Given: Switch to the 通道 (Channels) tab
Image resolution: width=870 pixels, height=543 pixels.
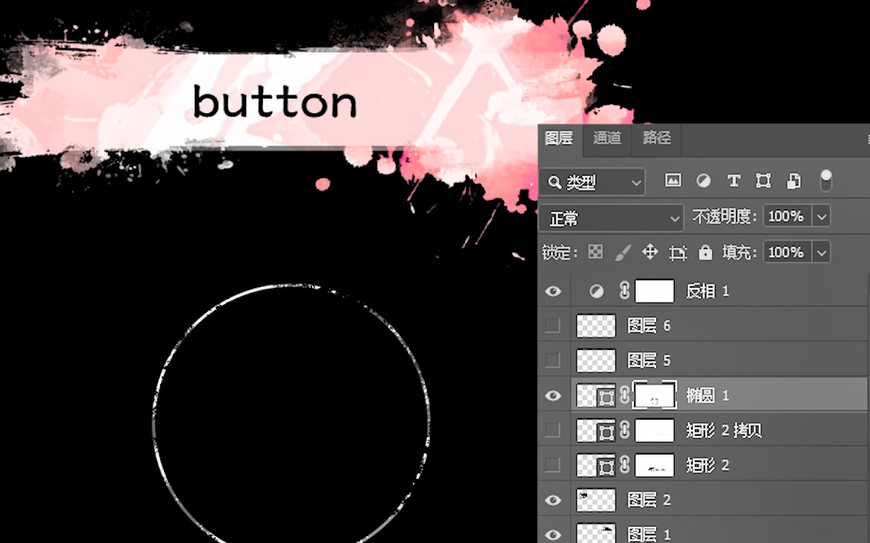Looking at the screenshot, I should (x=606, y=138).
